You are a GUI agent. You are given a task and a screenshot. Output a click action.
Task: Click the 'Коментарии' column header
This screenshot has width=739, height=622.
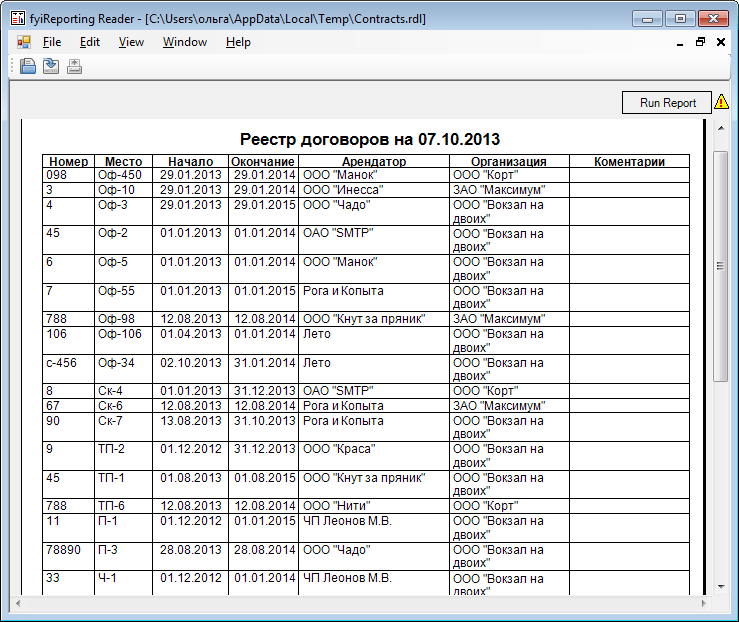(629, 162)
